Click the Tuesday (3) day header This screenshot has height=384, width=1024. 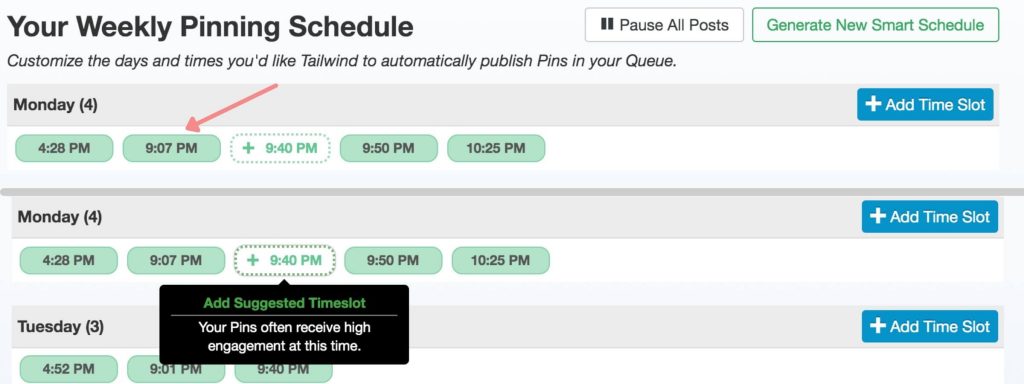61,326
